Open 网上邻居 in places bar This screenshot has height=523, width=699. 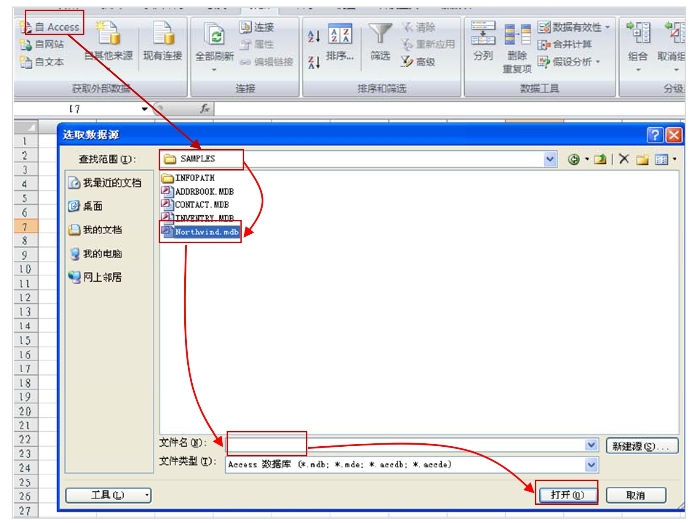click(95, 277)
